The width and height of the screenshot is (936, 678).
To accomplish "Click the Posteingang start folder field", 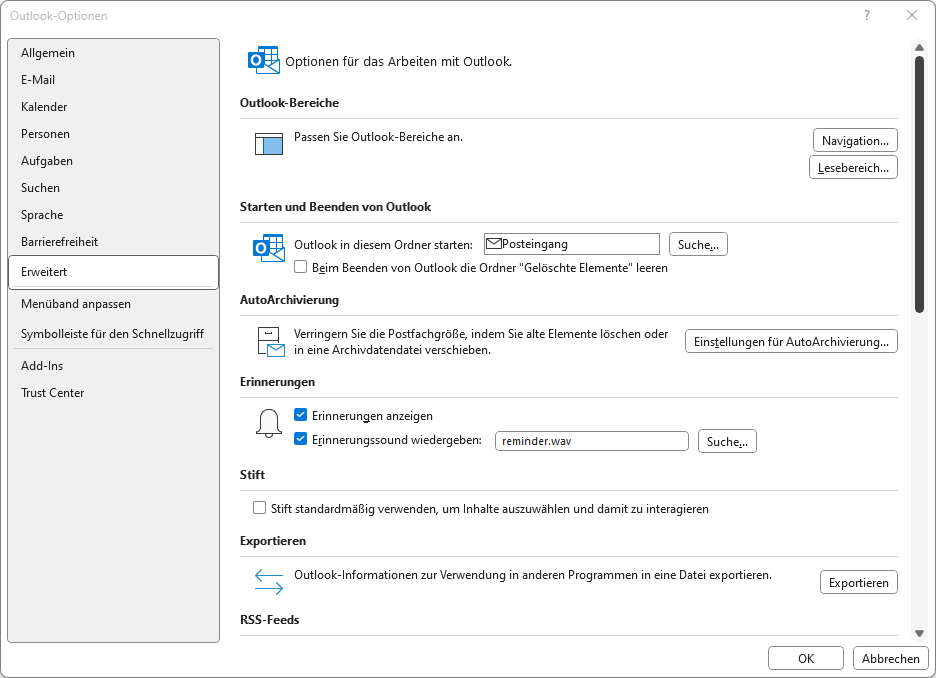I will pyautogui.click(x=572, y=244).
